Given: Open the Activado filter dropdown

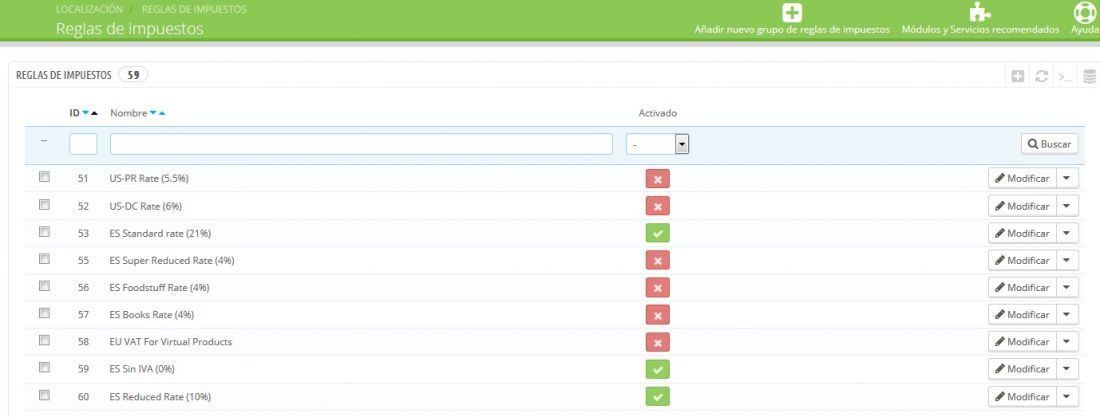Looking at the screenshot, I should (657, 144).
